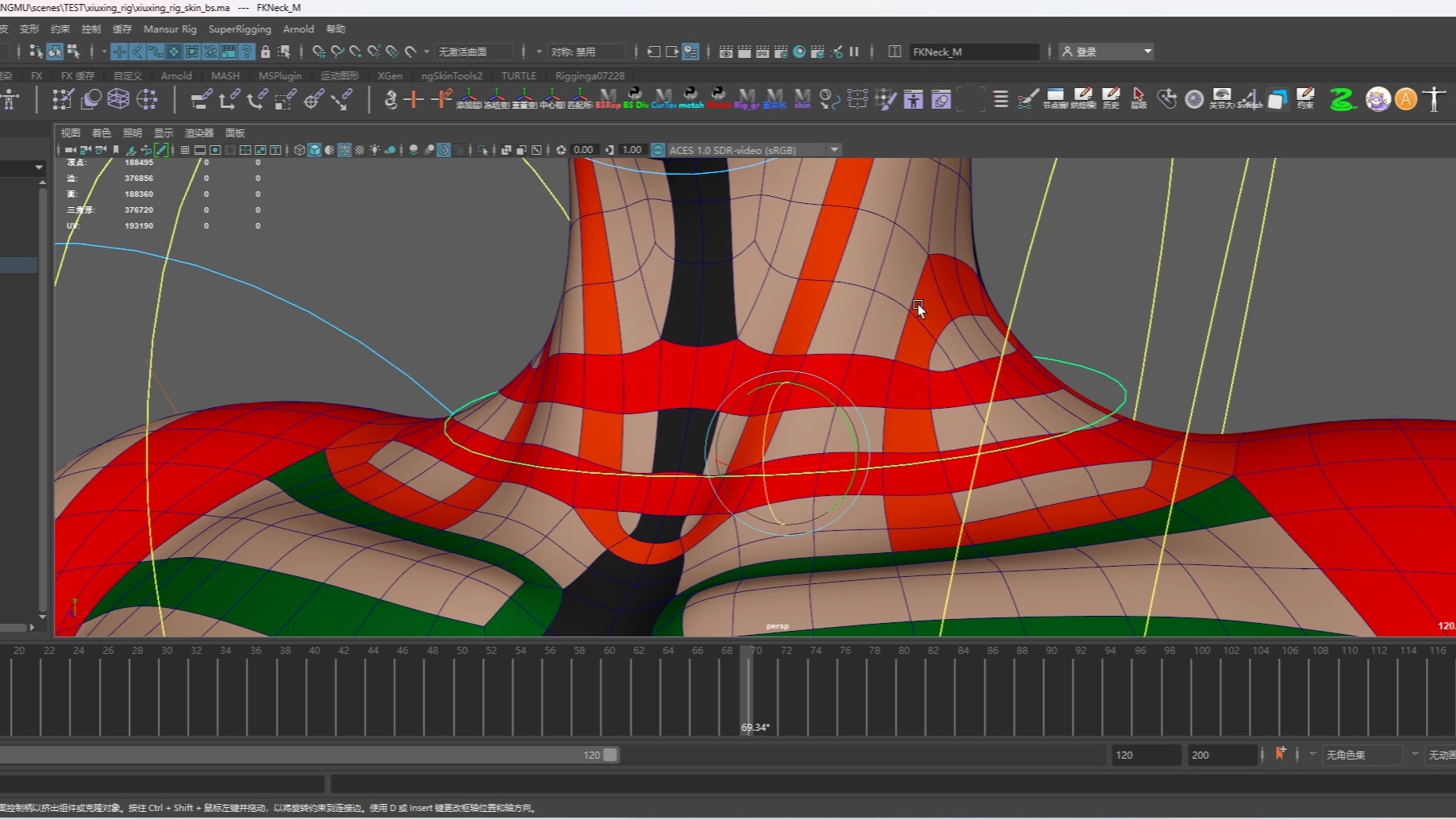Toggle use all lights bulb icon

click(375, 150)
